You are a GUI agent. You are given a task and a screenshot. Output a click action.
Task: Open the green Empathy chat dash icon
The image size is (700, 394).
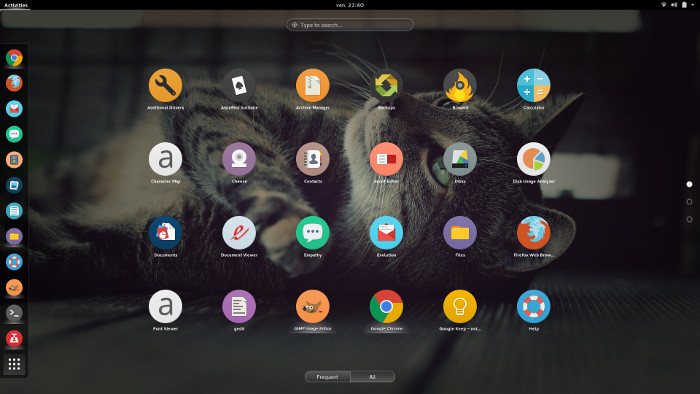coord(14,134)
